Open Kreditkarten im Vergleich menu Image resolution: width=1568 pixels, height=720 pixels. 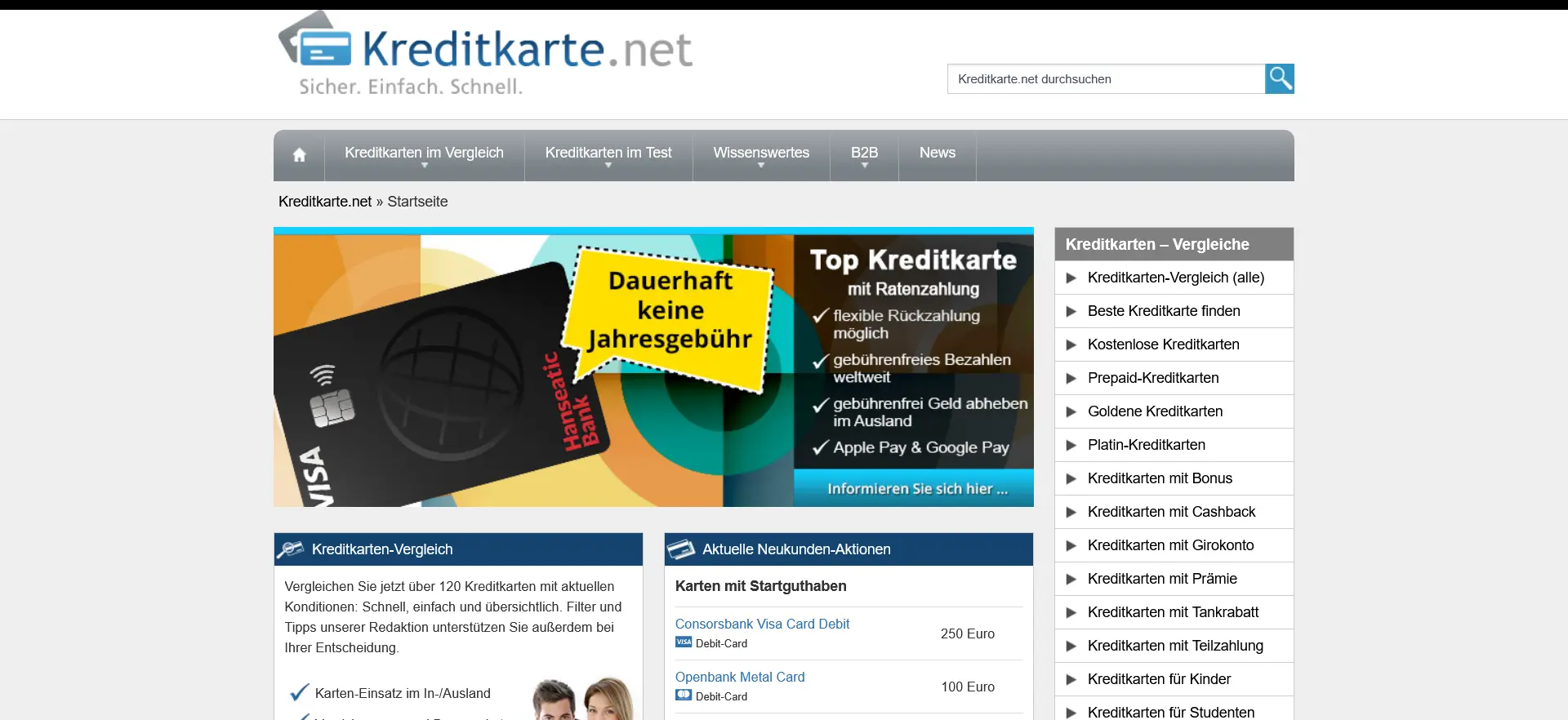[x=424, y=153]
